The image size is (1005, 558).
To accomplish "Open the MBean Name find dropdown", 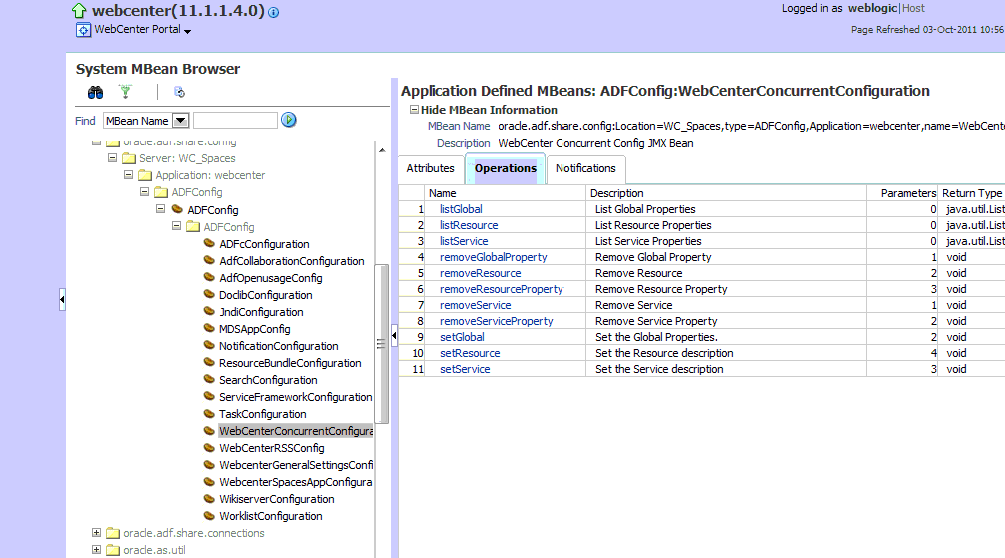I will (181, 120).
